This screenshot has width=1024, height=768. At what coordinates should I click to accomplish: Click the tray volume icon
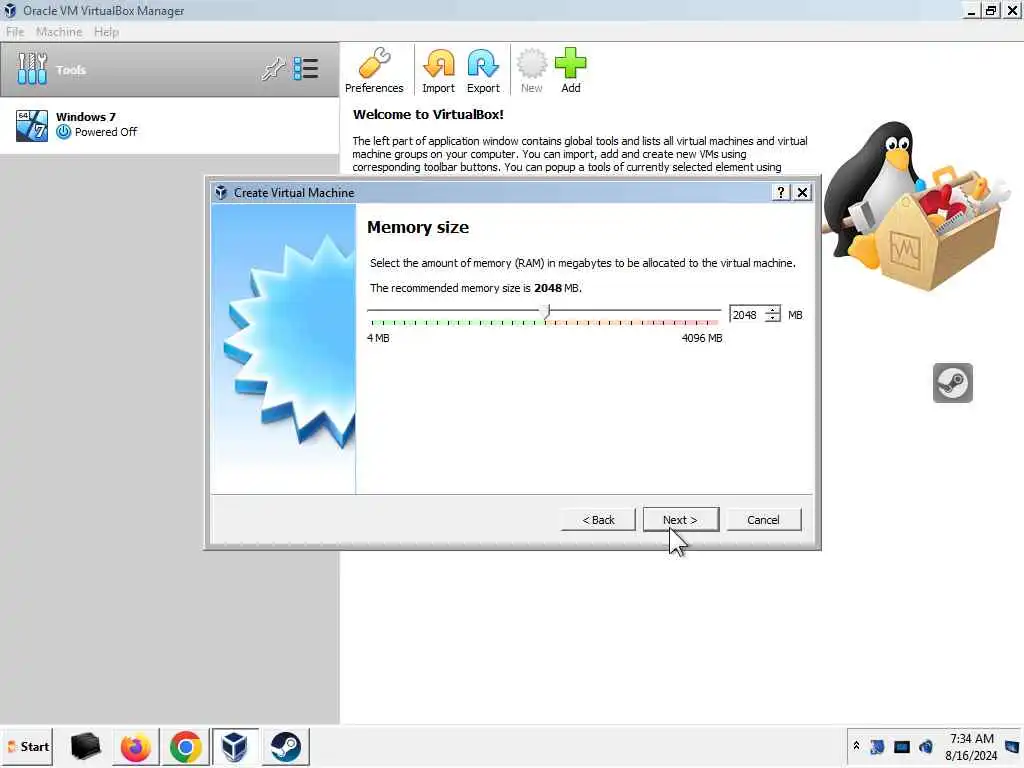[926, 746]
